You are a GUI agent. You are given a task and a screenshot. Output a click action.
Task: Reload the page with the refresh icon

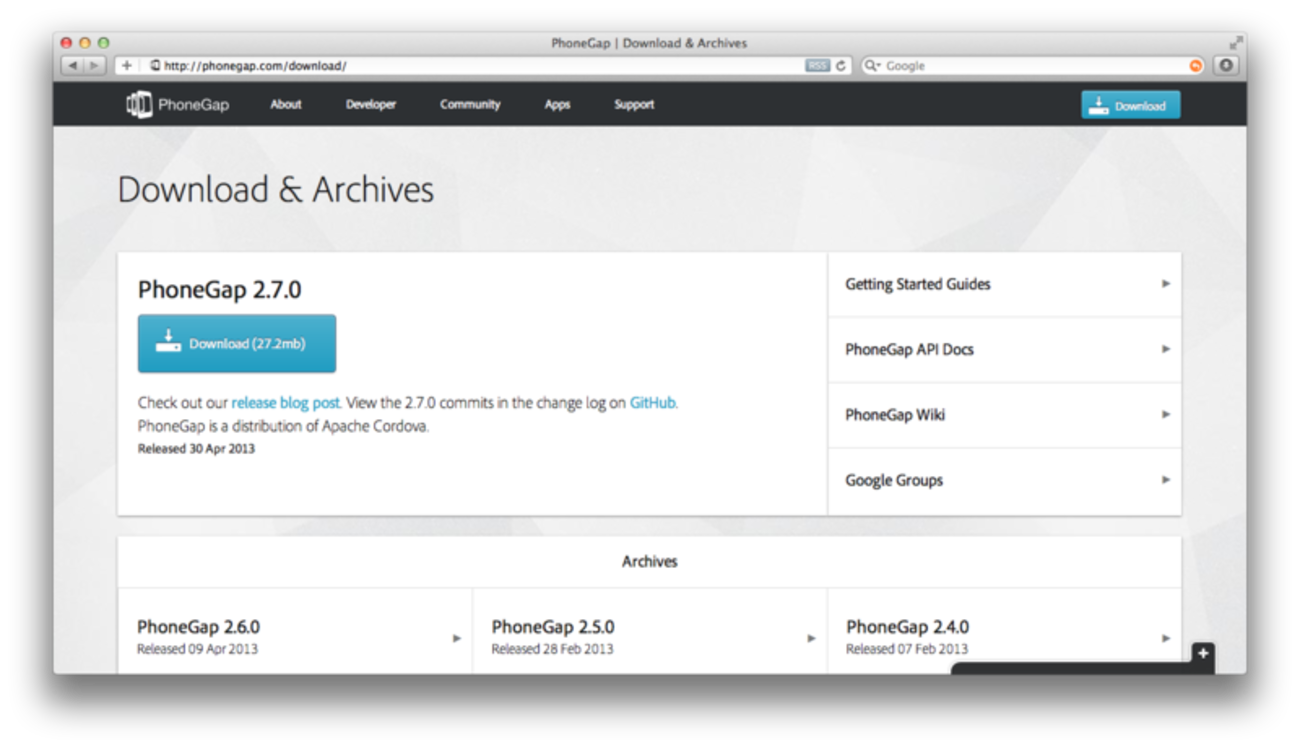coord(841,66)
